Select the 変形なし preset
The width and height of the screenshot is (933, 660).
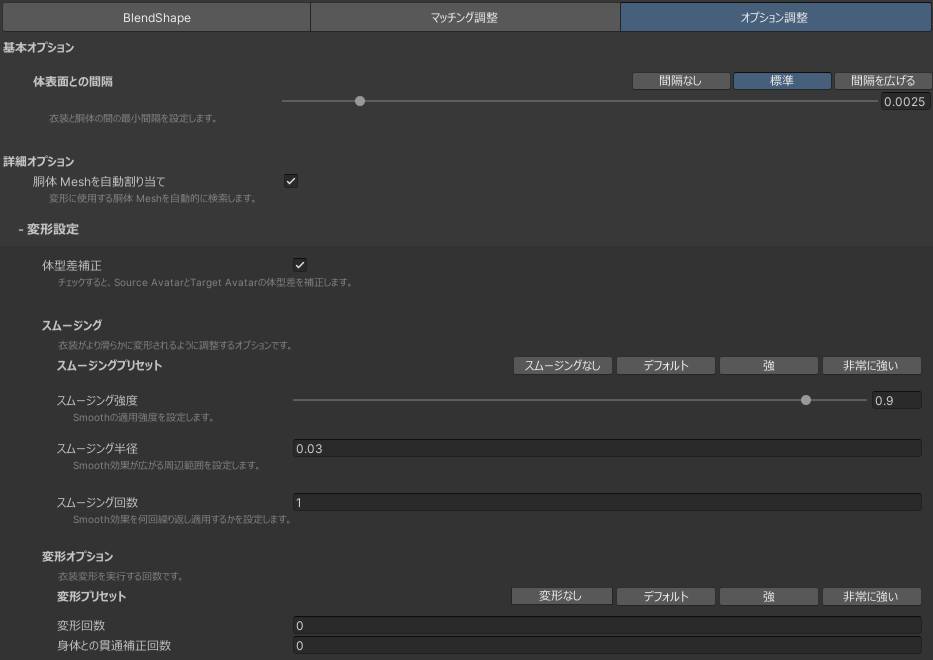point(561,596)
